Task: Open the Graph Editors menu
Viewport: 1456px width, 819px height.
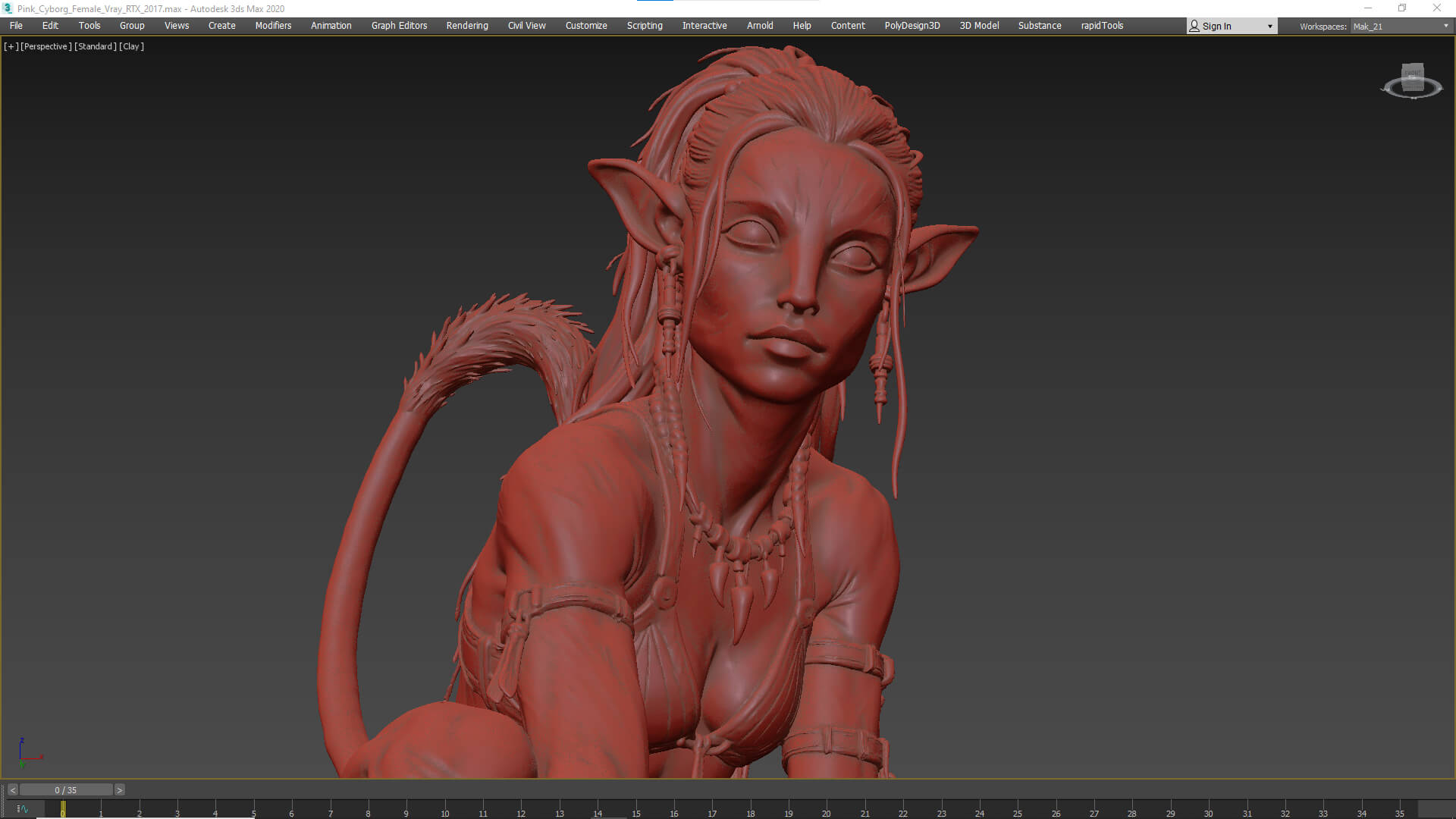Action: pyautogui.click(x=399, y=26)
